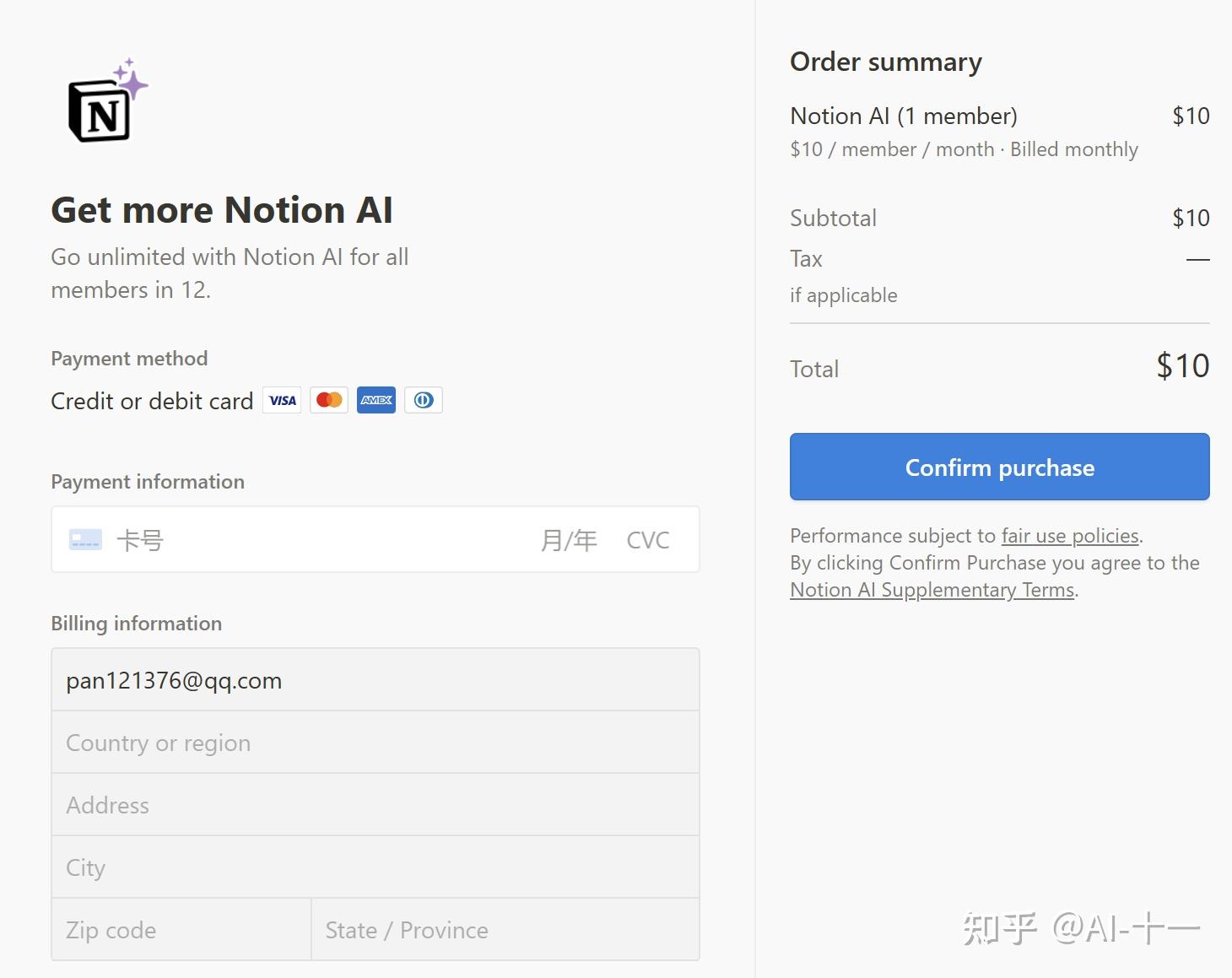The height and width of the screenshot is (978, 1232).
Task: Click the card icon in payment field
Action: click(85, 540)
